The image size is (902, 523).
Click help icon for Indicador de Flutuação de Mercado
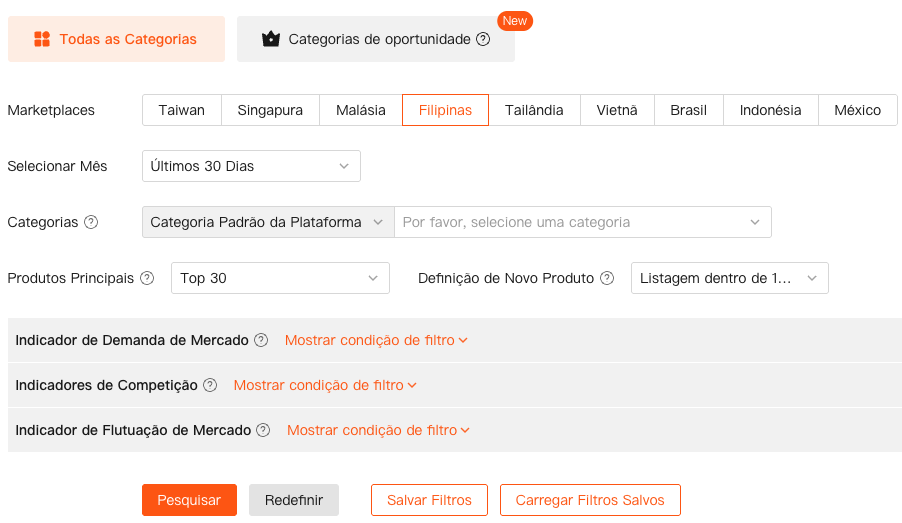click(263, 430)
